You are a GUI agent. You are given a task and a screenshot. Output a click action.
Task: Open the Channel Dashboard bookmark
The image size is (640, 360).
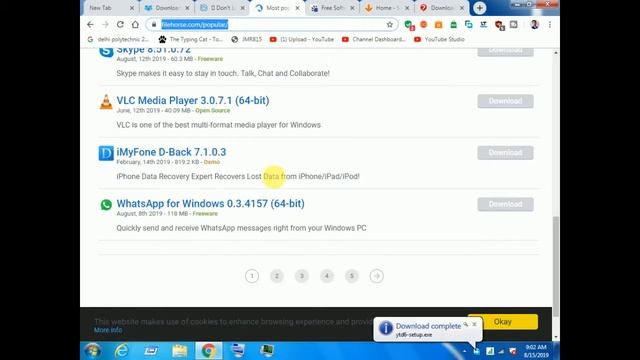[374, 40]
